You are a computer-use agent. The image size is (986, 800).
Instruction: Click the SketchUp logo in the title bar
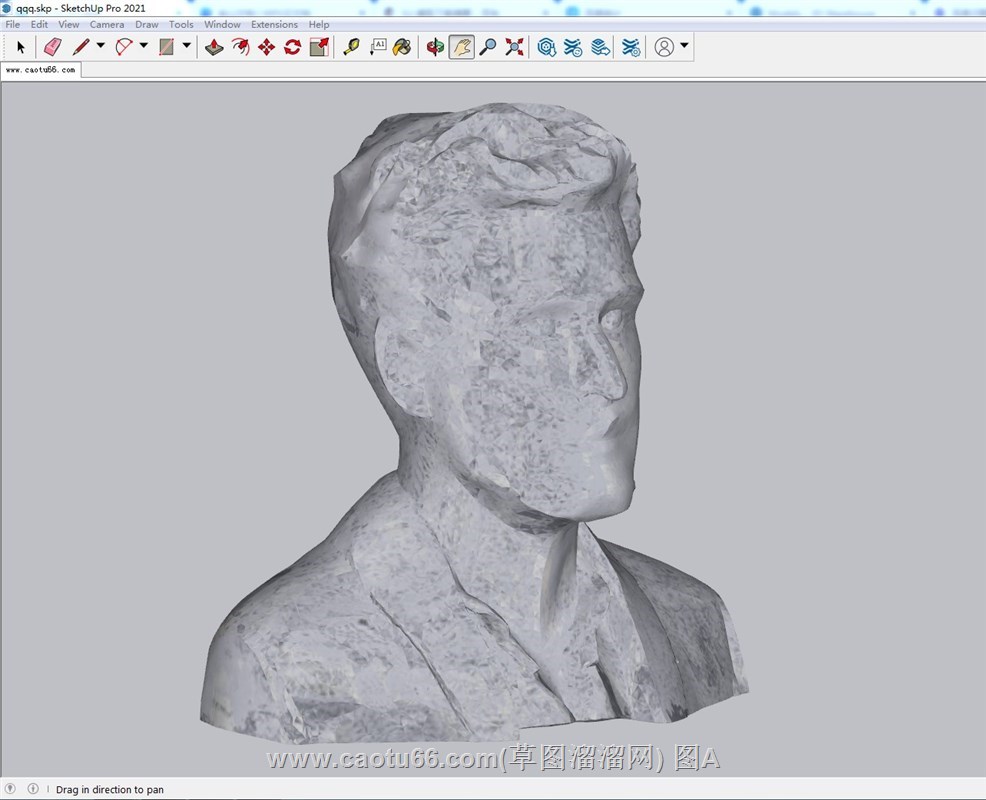click(x=7, y=8)
